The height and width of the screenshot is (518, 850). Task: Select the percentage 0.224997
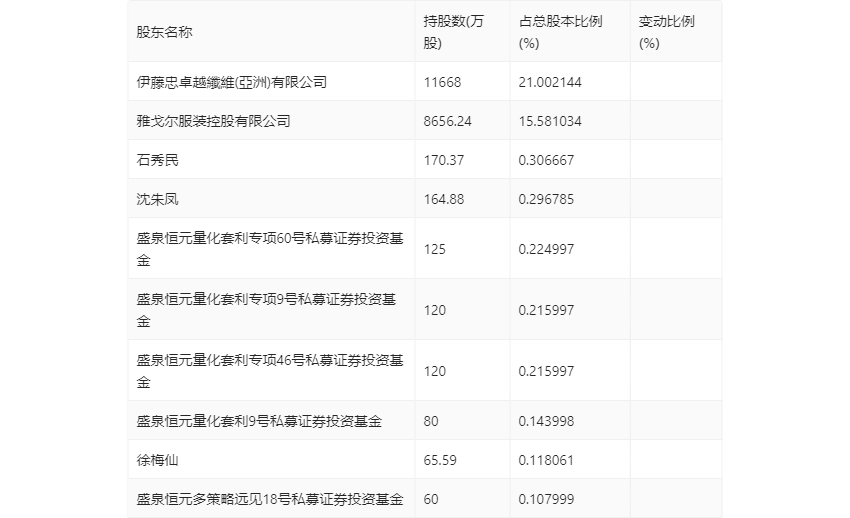(x=546, y=249)
